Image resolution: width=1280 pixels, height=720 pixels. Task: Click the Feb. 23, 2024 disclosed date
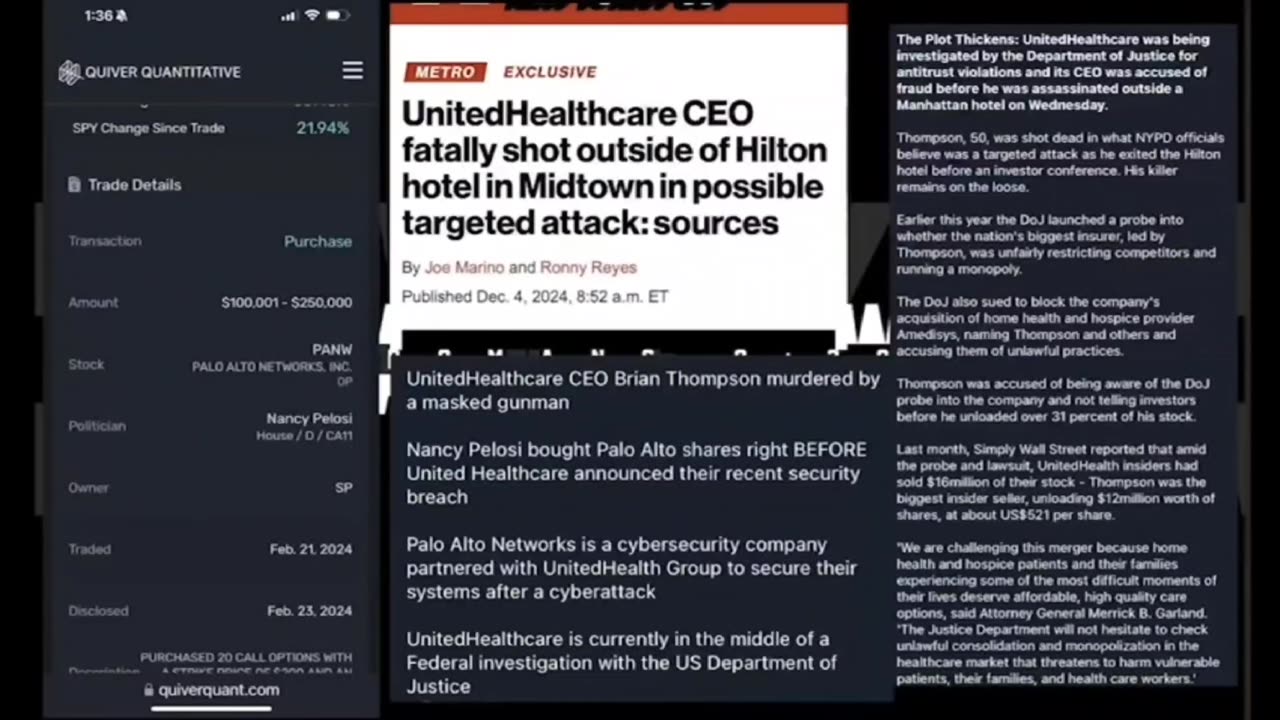pyautogui.click(x=311, y=611)
